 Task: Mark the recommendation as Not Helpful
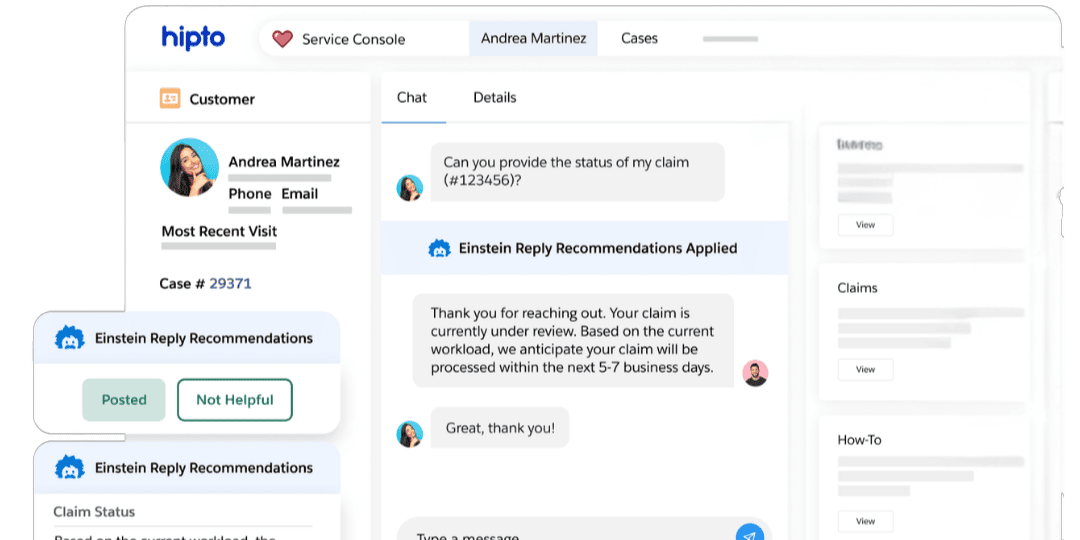click(x=234, y=400)
